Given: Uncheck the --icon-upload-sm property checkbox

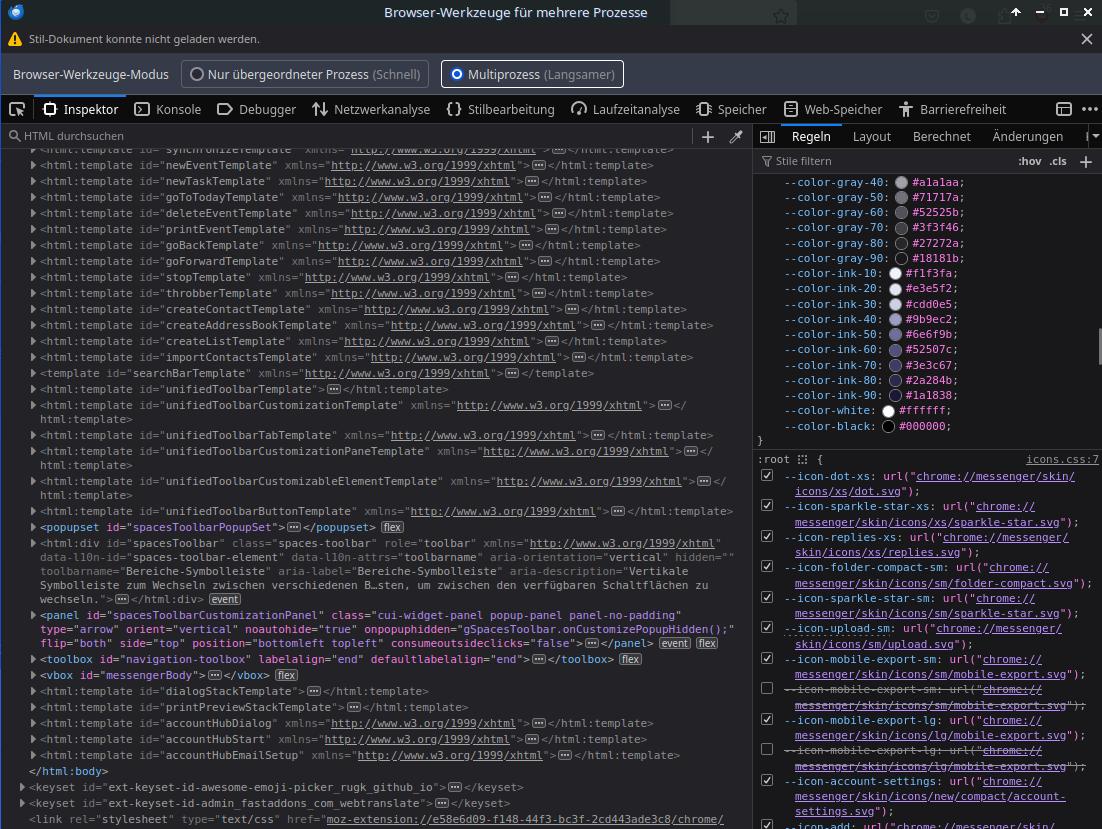Looking at the screenshot, I should pyautogui.click(x=767, y=628).
